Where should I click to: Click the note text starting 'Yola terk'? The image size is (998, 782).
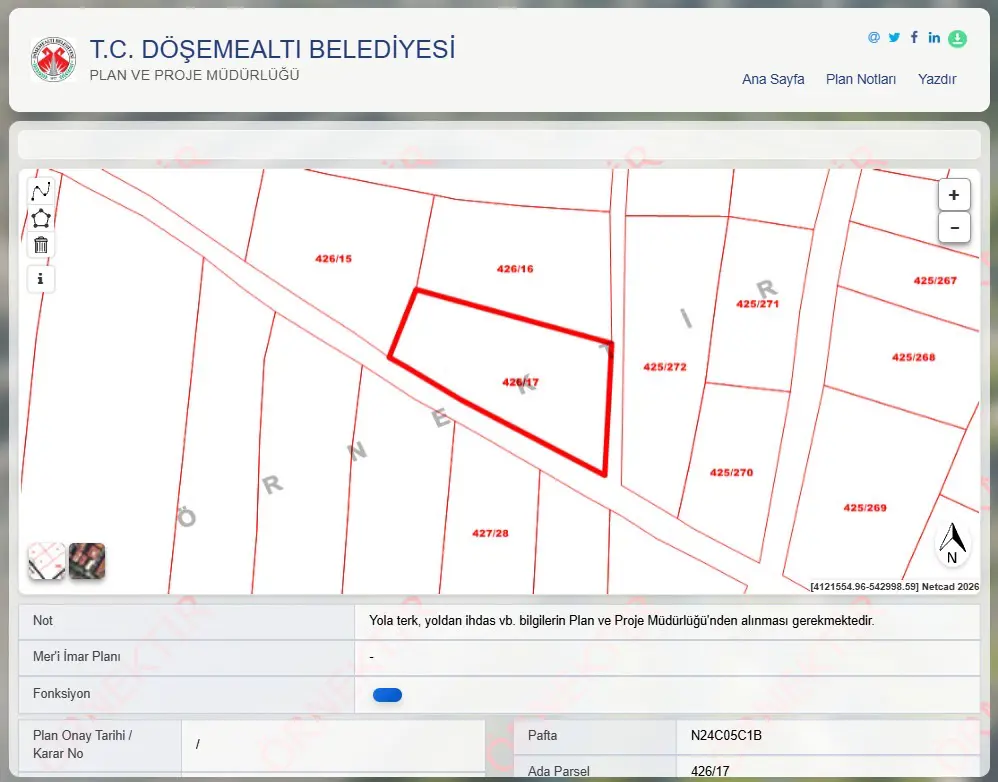(622, 620)
